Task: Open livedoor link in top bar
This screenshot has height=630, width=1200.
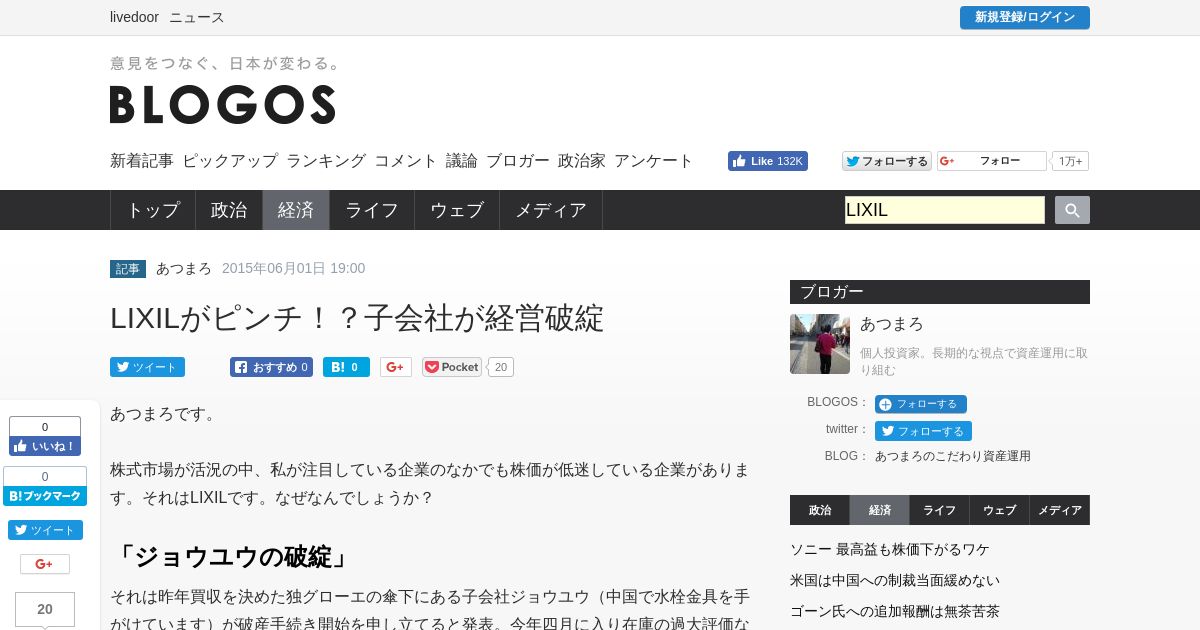Action: pyautogui.click(x=134, y=17)
